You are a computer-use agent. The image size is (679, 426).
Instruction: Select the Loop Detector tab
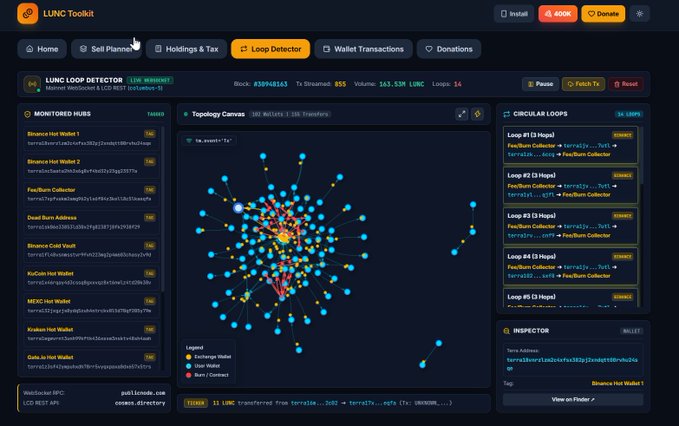[271, 49]
